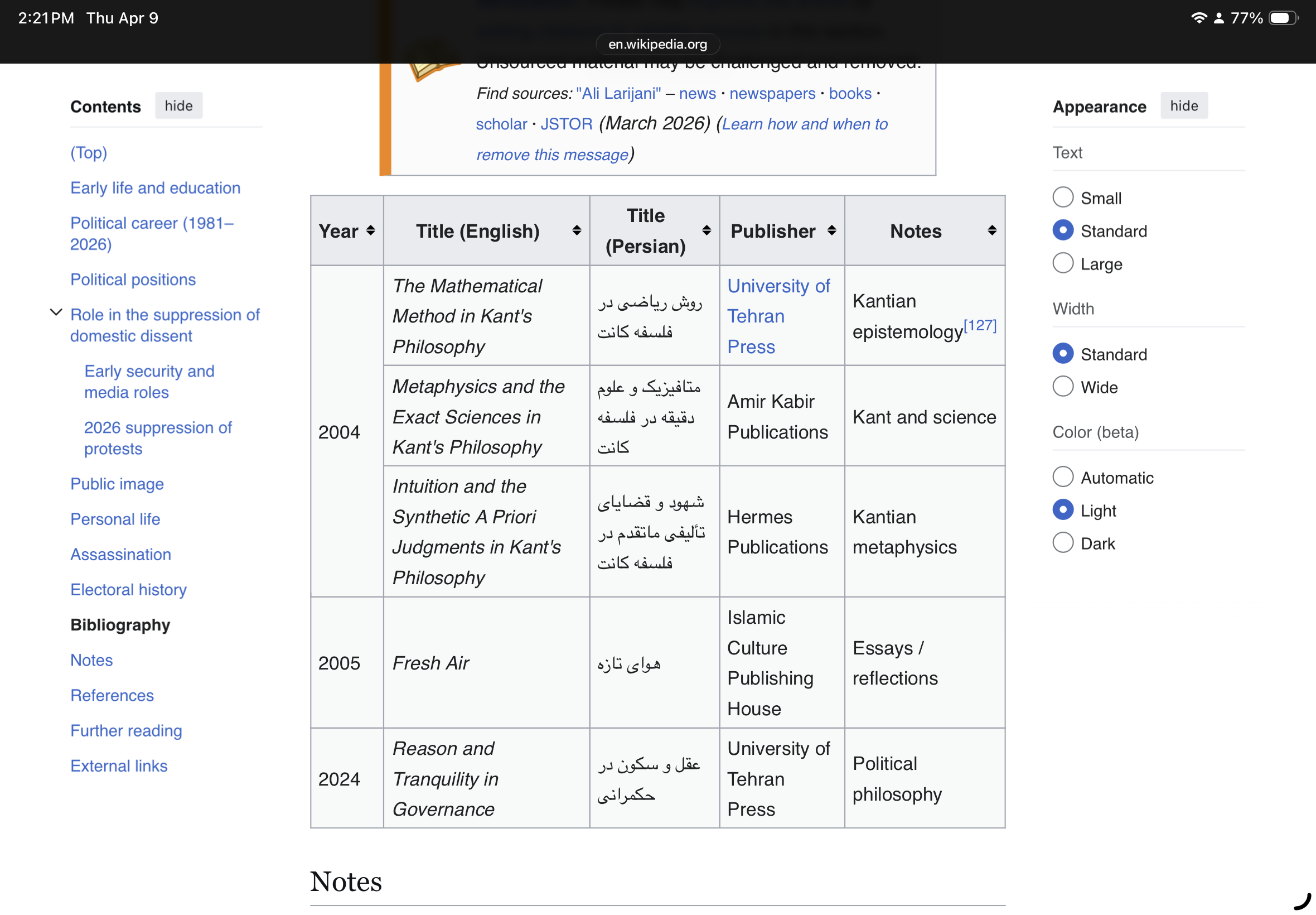
Task: Sort by Publisher column arrow icon
Action: click(831, 230)
